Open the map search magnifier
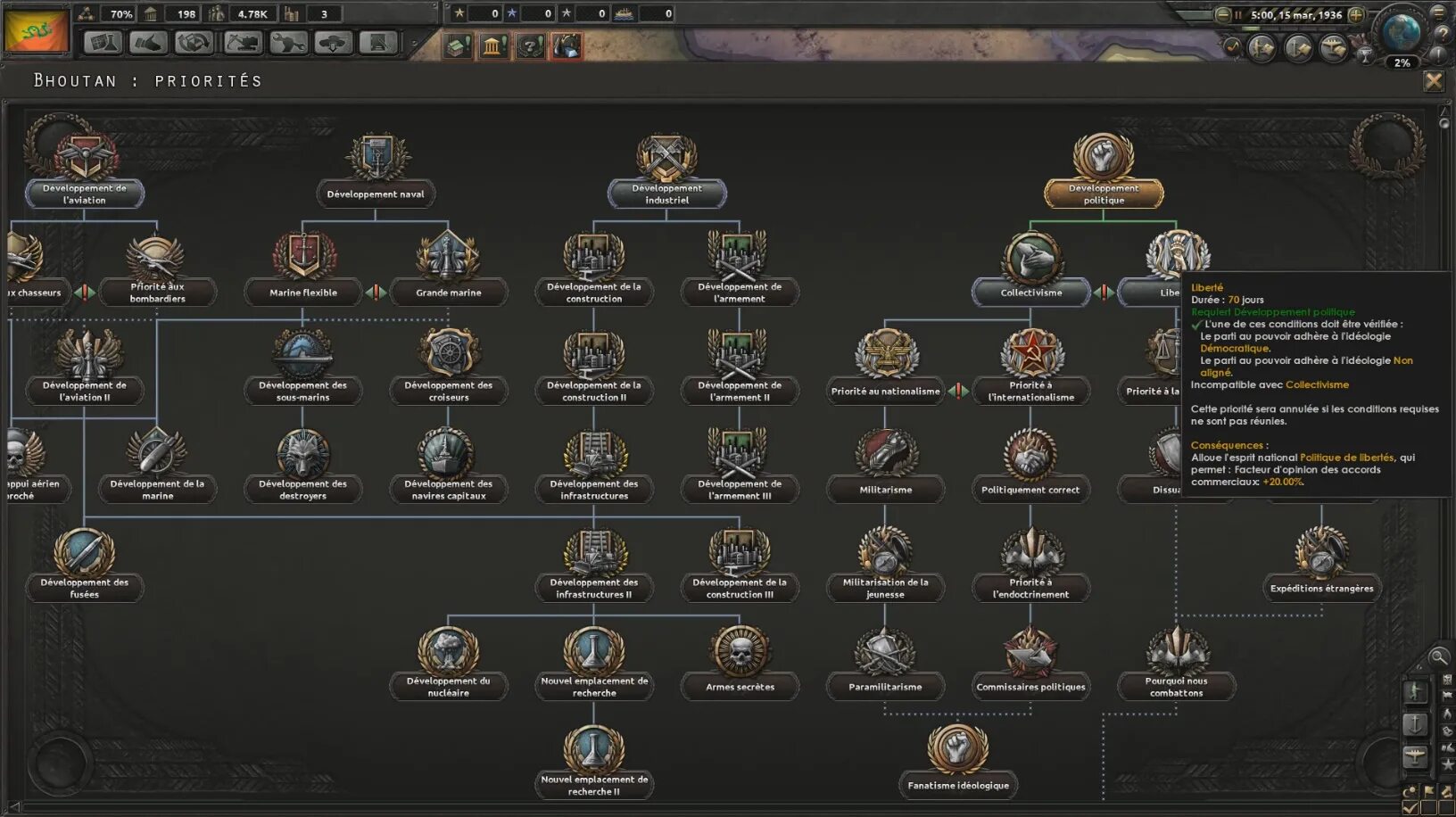1456x817 pixels. [x=1438, y=657]
